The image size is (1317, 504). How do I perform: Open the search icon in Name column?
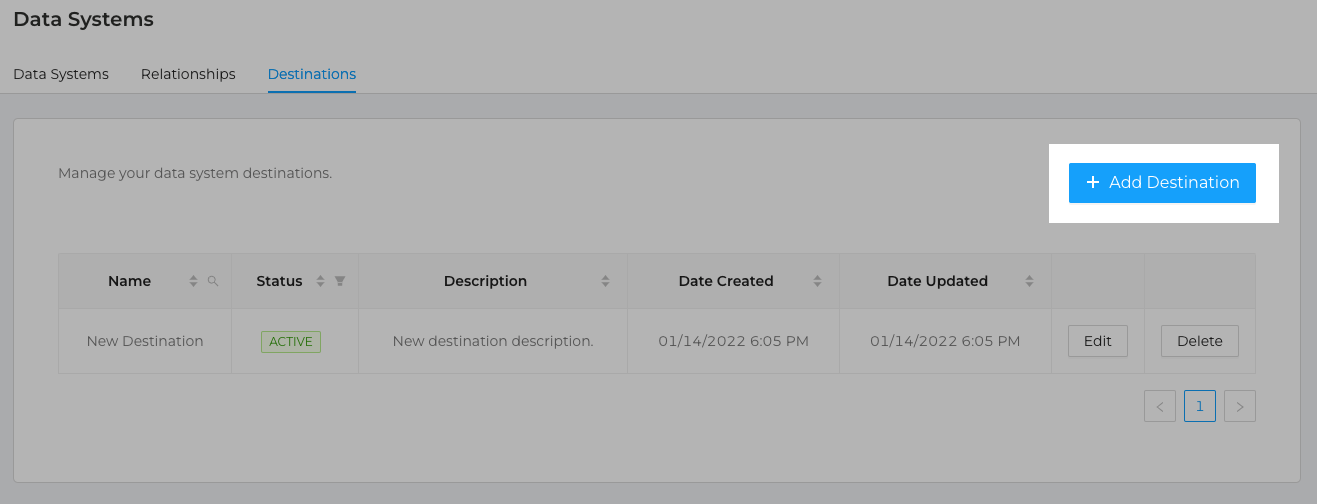point(213,282)
